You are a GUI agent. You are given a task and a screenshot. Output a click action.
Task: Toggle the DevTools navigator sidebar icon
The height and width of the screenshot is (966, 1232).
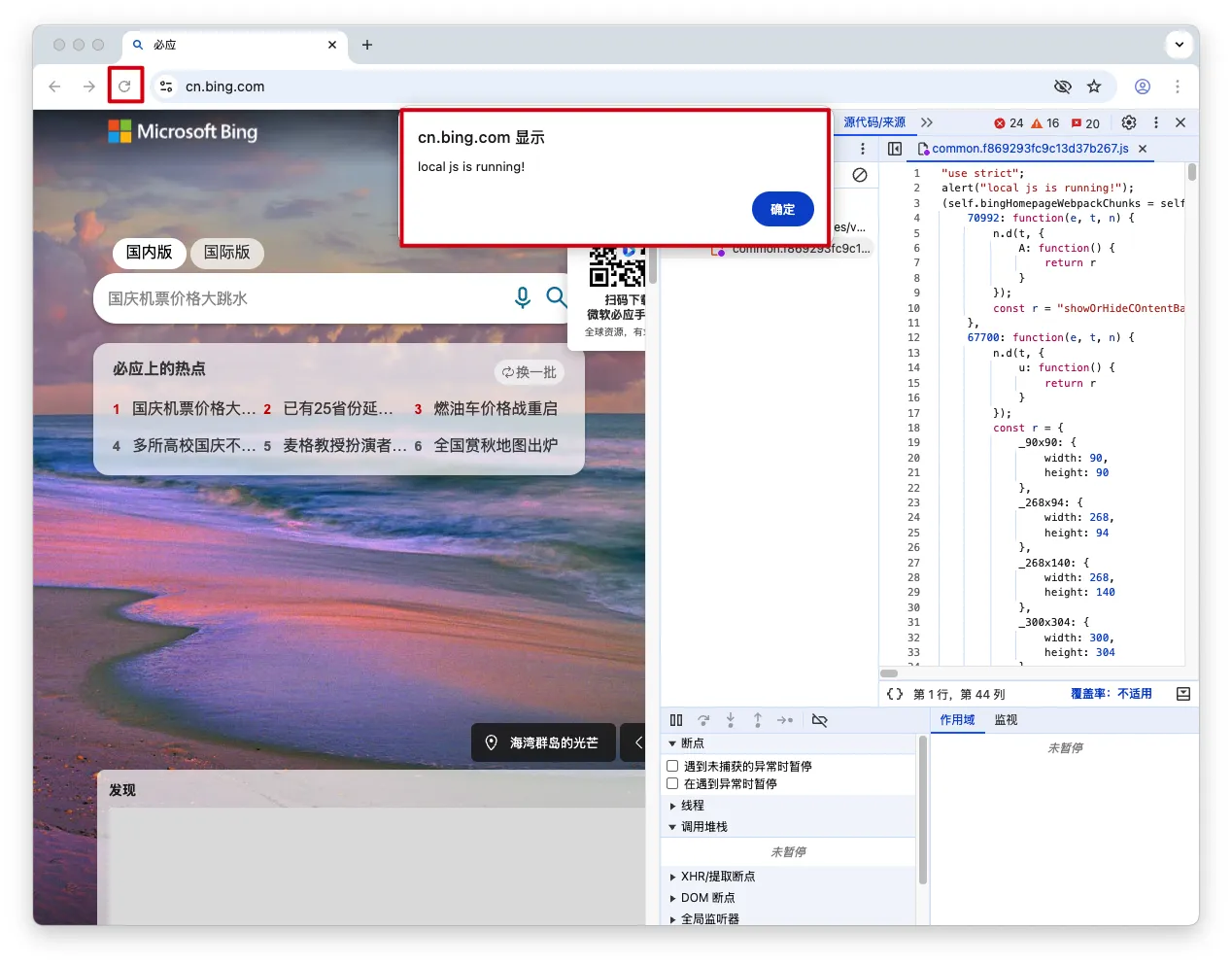pyautogui.click(x=895, y=149)
